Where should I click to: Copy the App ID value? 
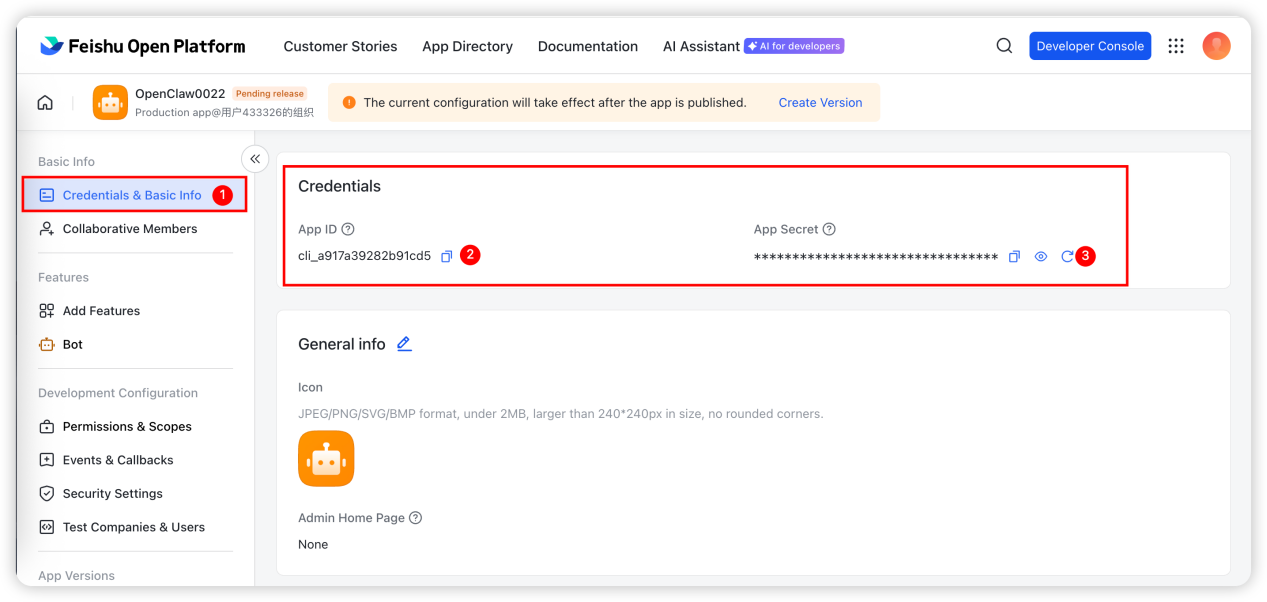pyautogui.click(x=447, y=256)
